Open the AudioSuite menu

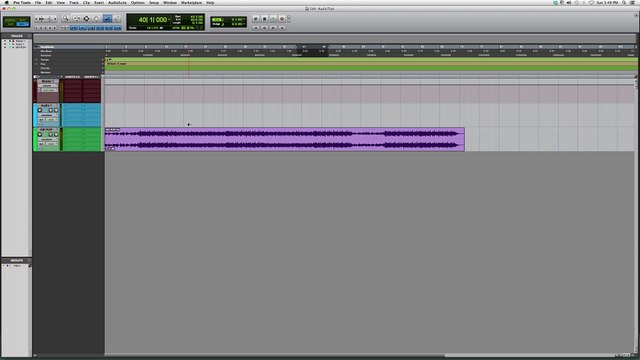click(117, 2)
